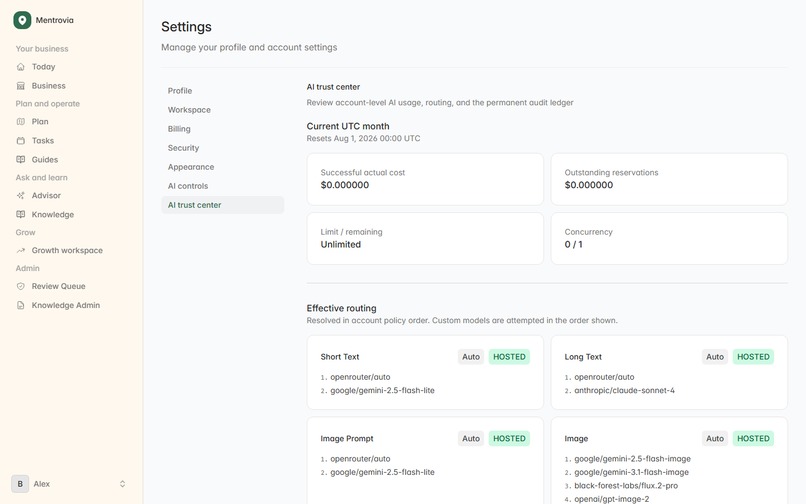Click the B avatar badge
The width and height of the screenshot is (806, 504).
click(20, 484)
